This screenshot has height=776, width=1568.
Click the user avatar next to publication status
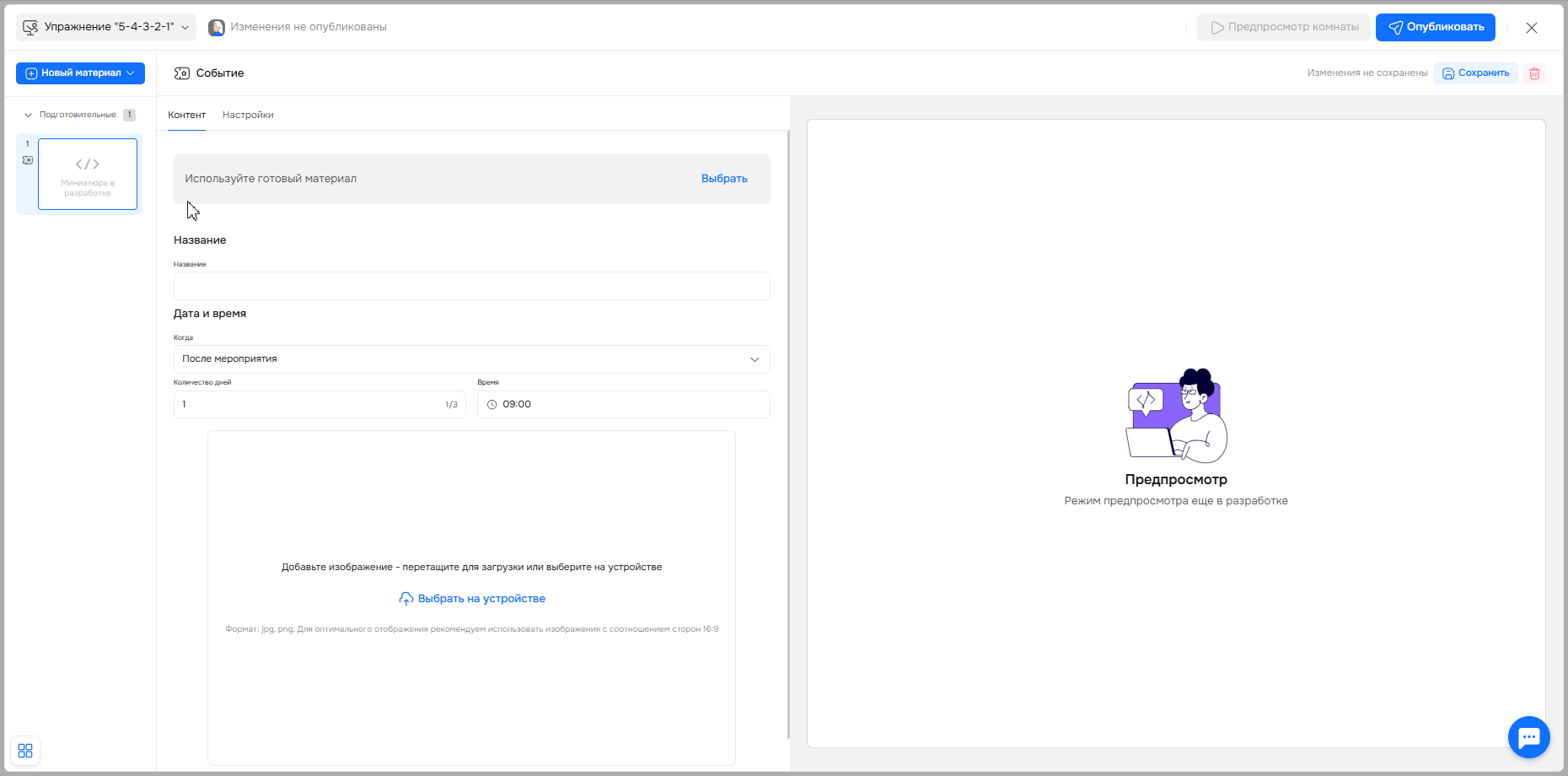217,27
